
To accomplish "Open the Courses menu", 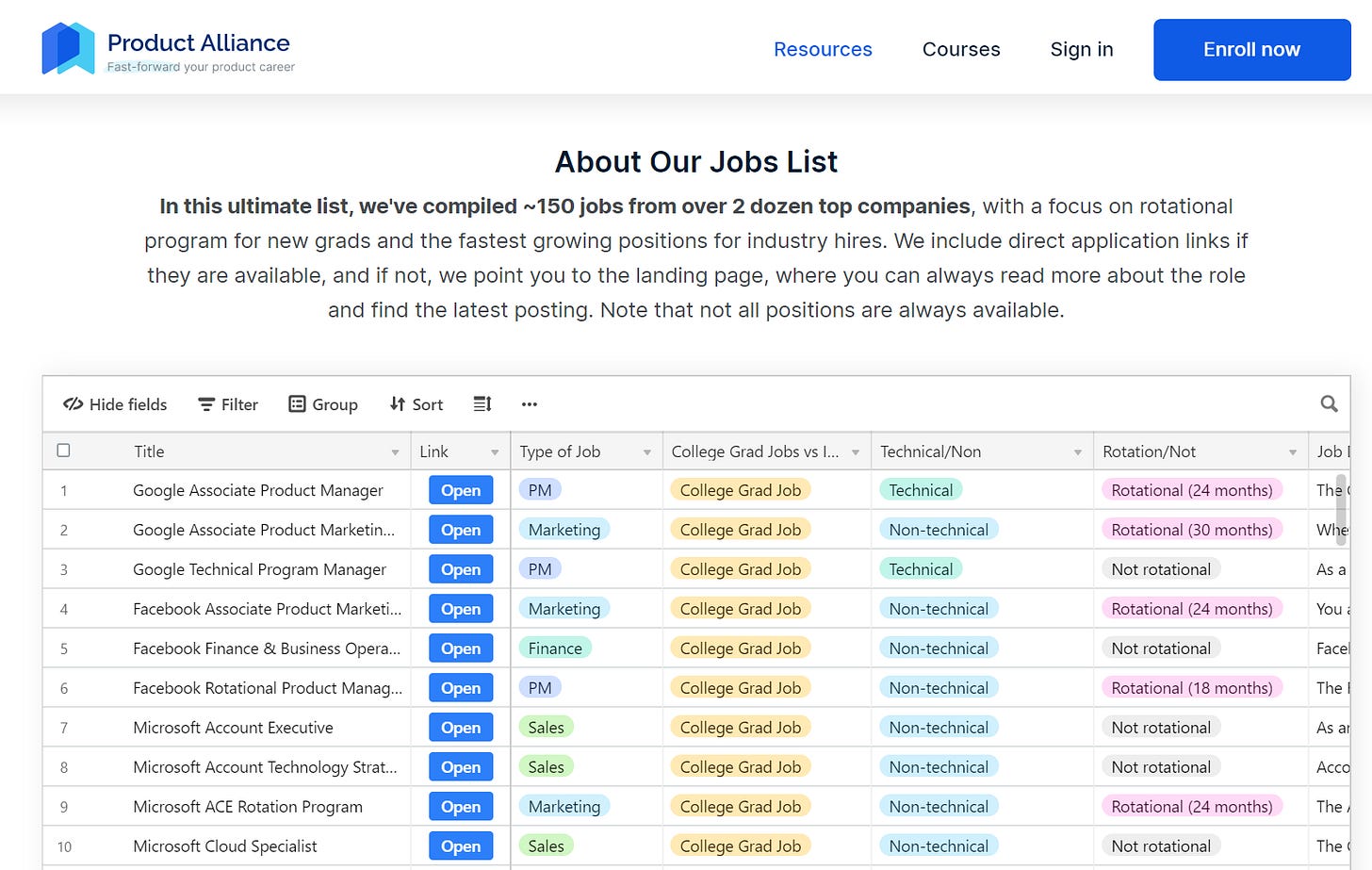I will 961,49.
